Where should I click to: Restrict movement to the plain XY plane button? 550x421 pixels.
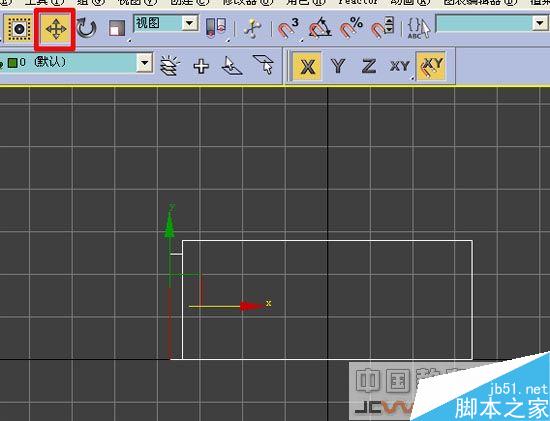click(400, 66)
